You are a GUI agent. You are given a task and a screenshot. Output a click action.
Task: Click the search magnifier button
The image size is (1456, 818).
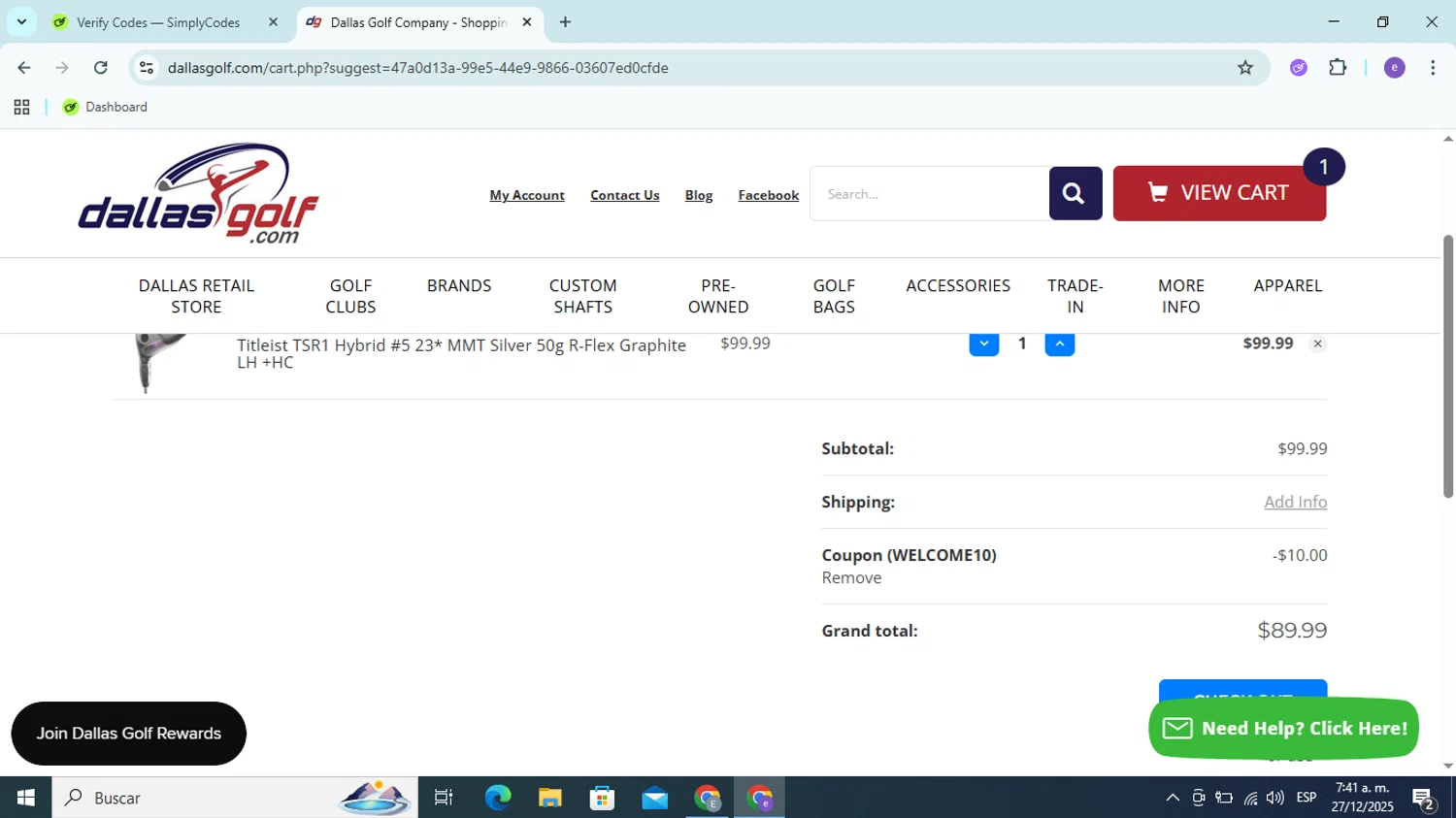1075,193
